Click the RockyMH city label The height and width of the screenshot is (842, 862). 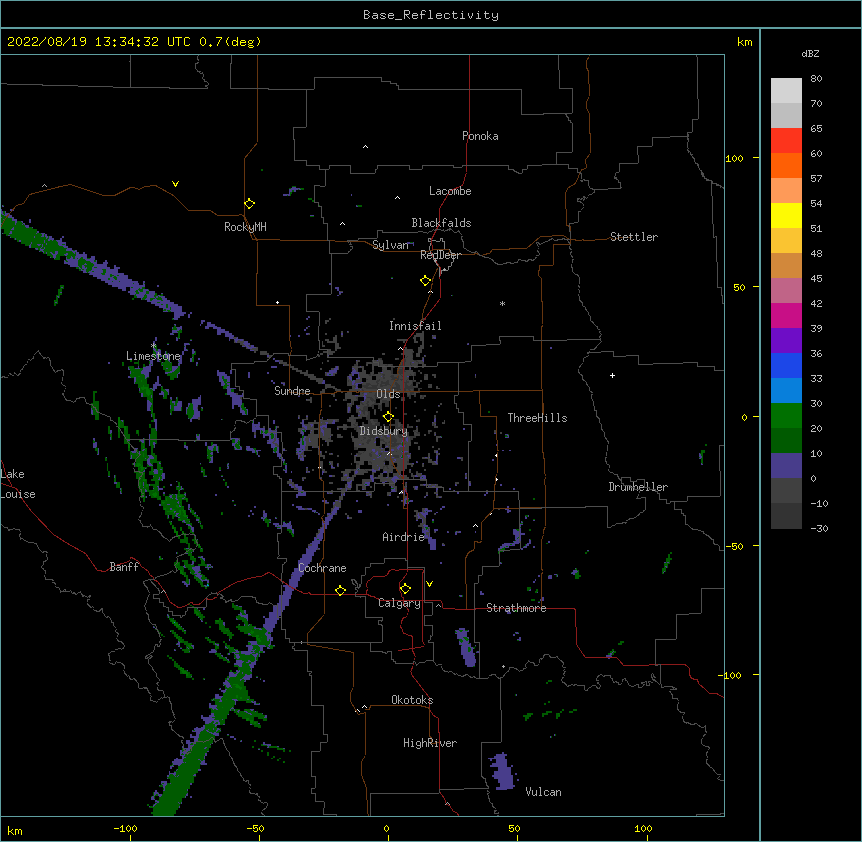(245, 227)
